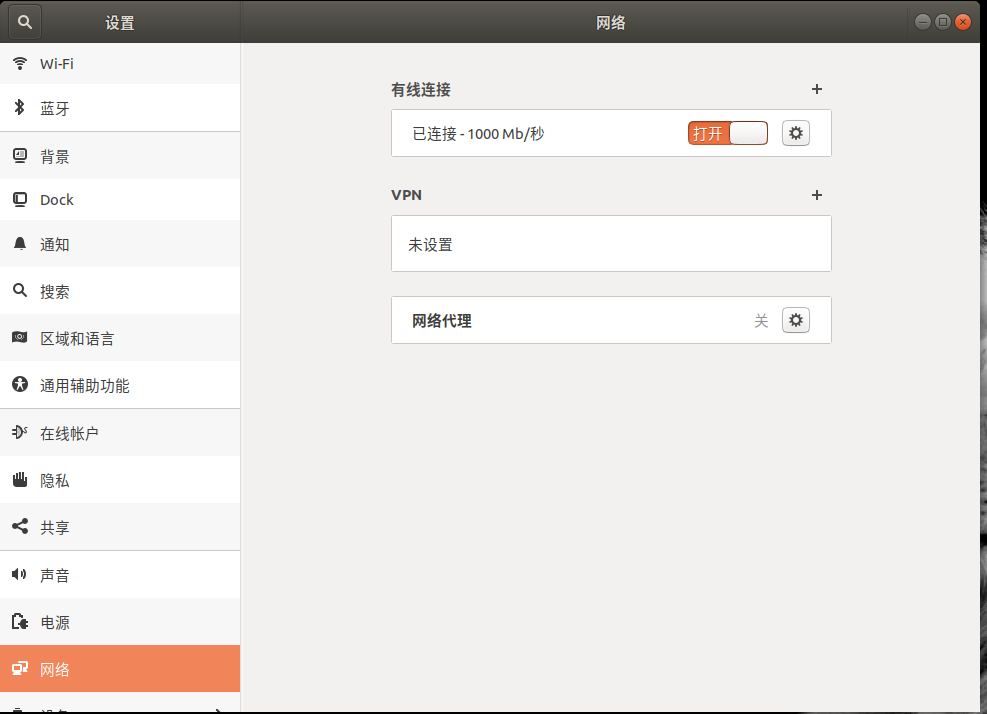
Task: Close the settings window
Action: pos(963,22)
